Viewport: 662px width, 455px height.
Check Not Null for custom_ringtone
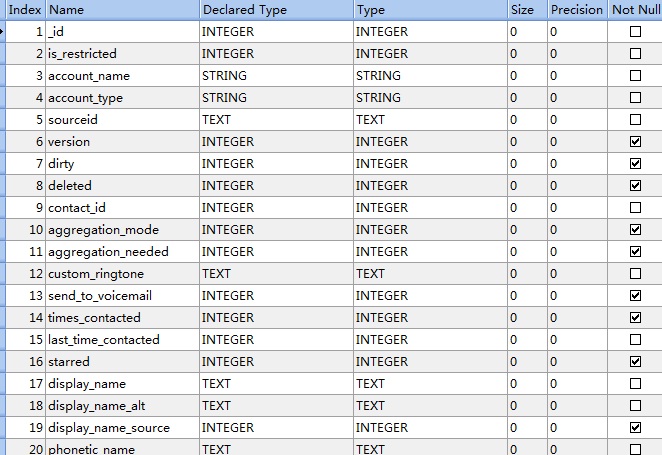click(x=635, y=274)
